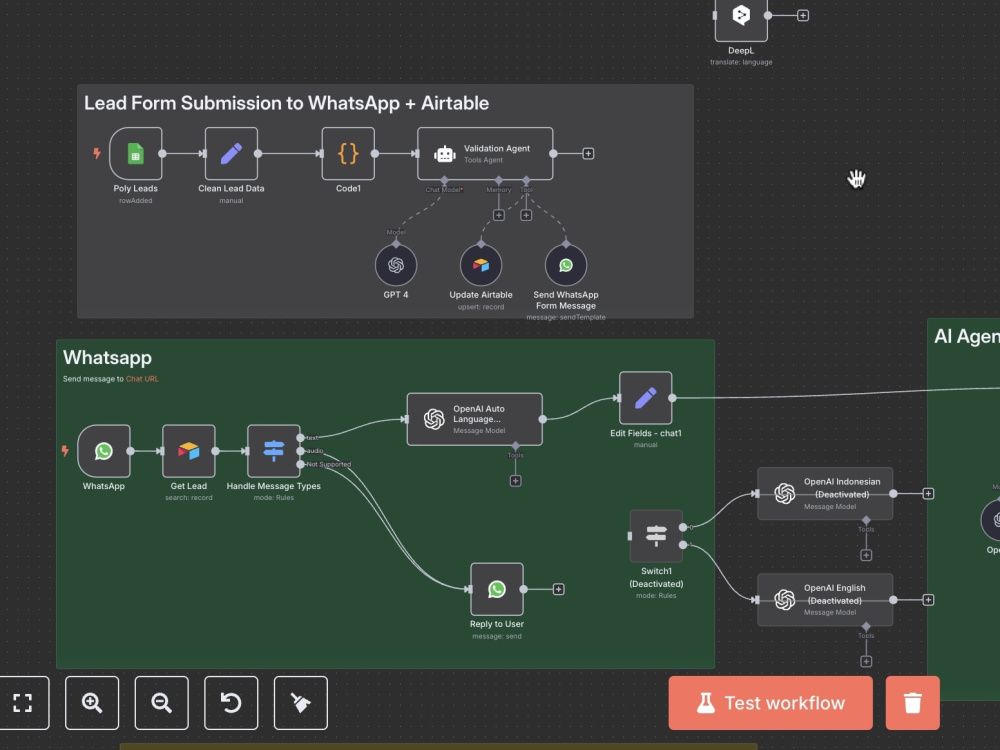Fit workflow to view
Image resolution: width=1000 pixels, height=750 pixels.
(x=23, y=703)
